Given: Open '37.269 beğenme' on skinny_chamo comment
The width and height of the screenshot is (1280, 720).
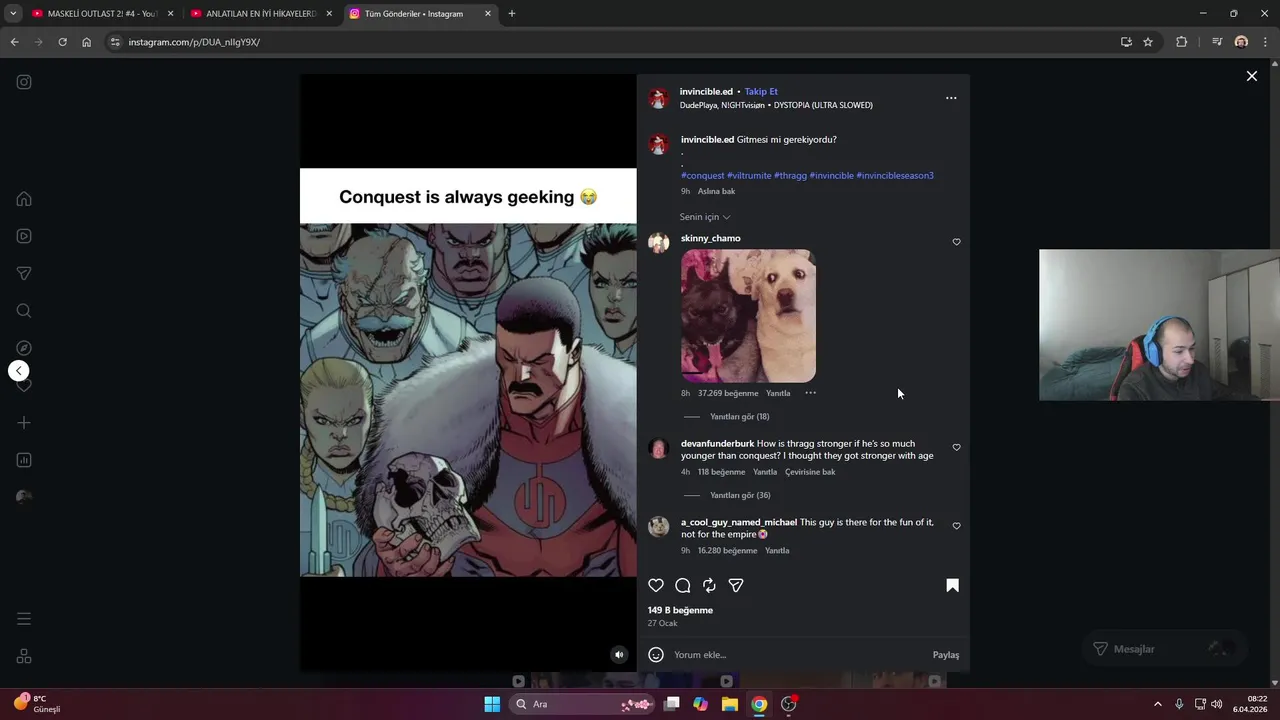Looking at the screenshot, I should pyautogui.click(x=728, y=393).
